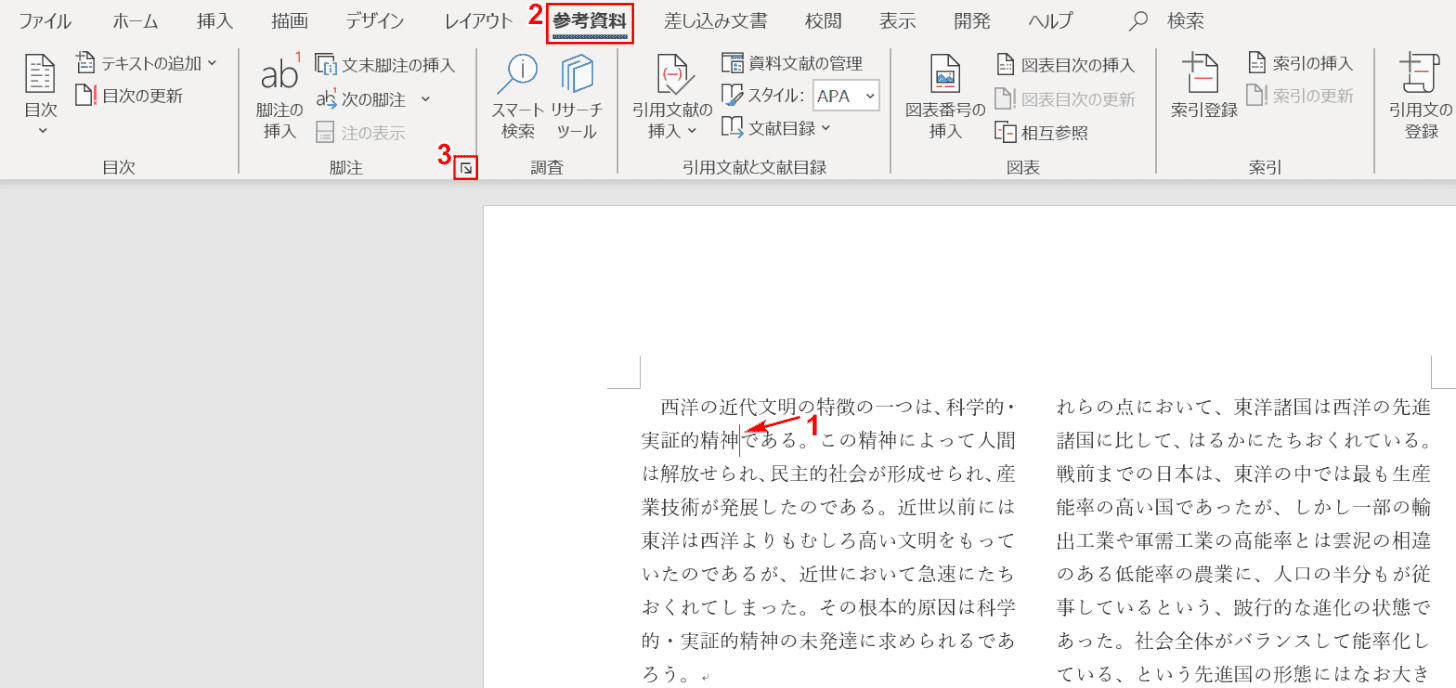Image resolution: width=1456 pixels, height=688 pixels.
Task: Switch to the 描画 tab
Action: click(x=290, y=20)
